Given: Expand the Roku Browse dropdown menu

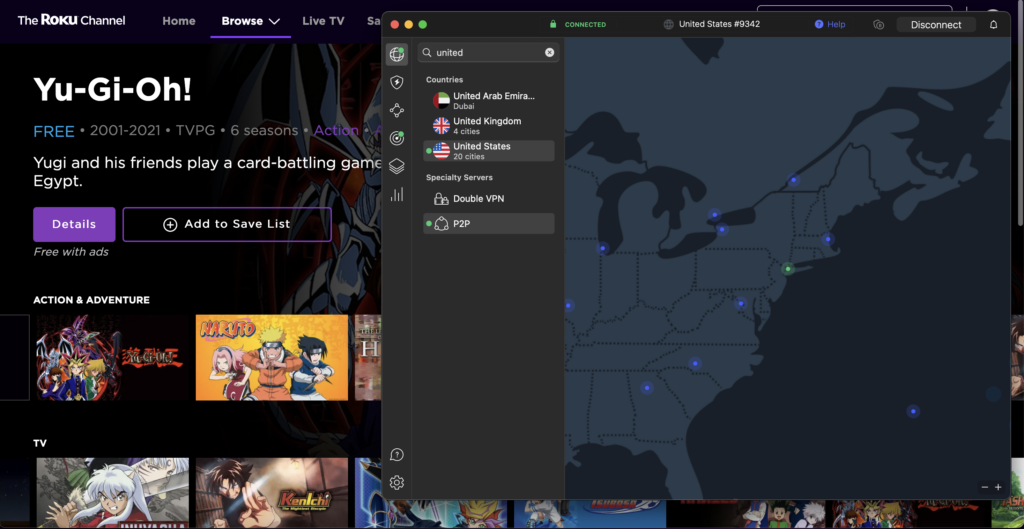Looking at the screenshot, I should pos(251,21).
